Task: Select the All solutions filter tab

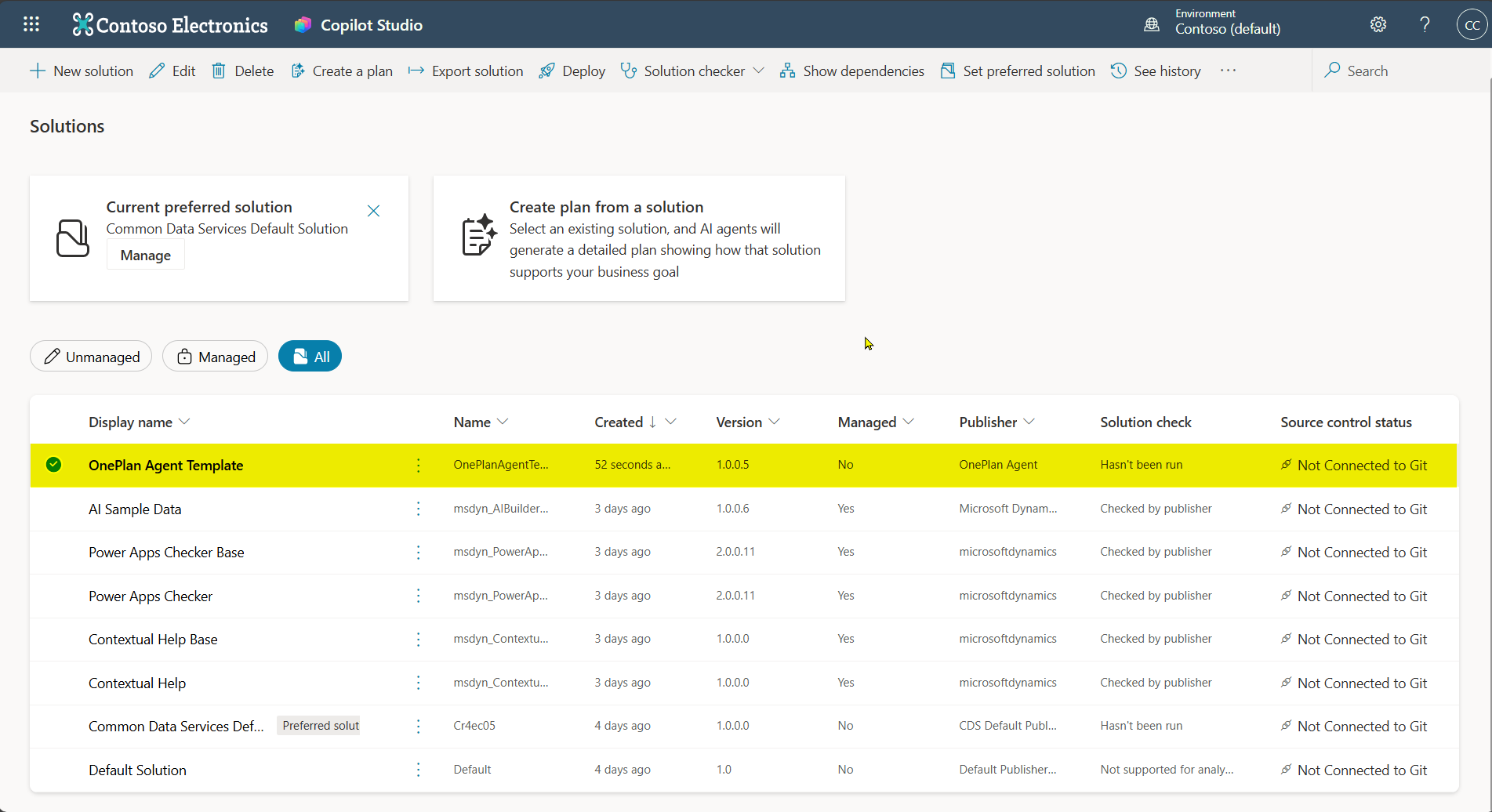Action: [x=310, y=357]
